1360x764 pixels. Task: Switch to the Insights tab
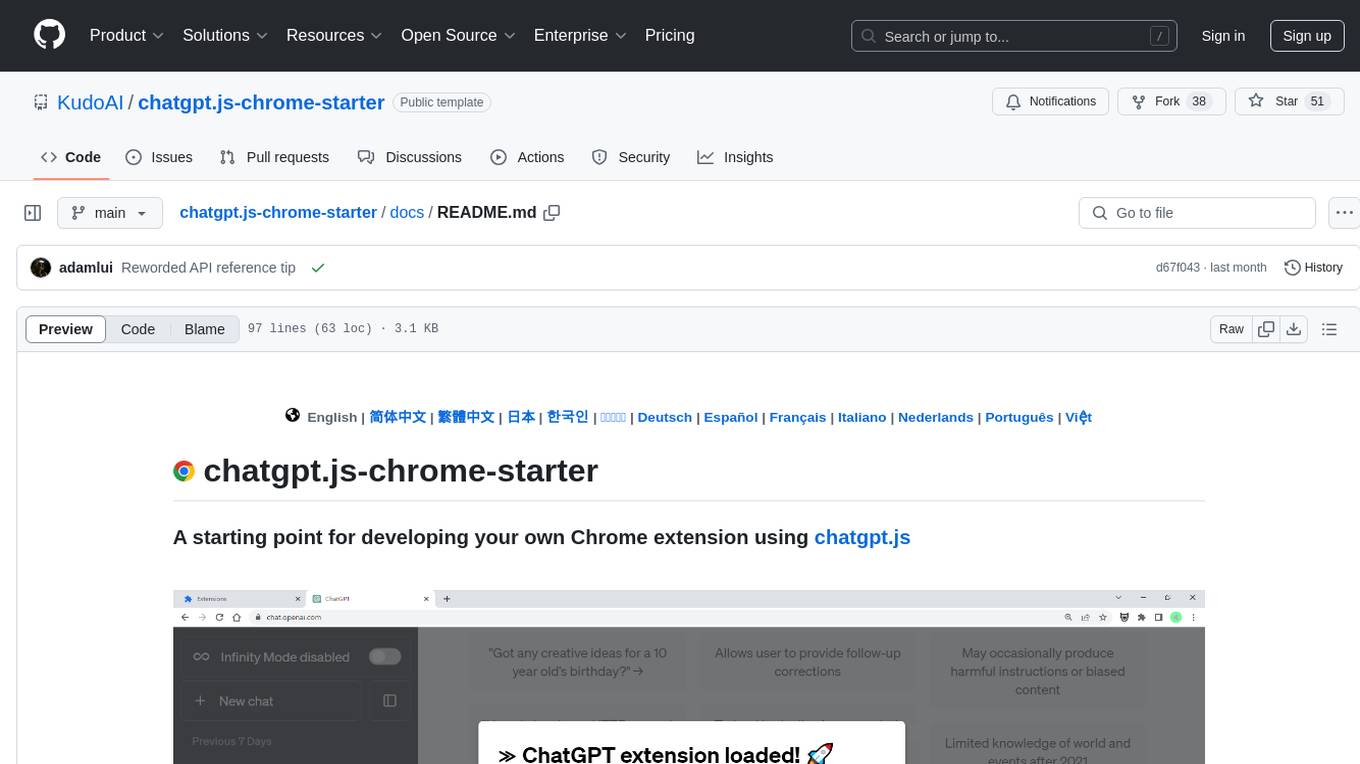point(735,157)
